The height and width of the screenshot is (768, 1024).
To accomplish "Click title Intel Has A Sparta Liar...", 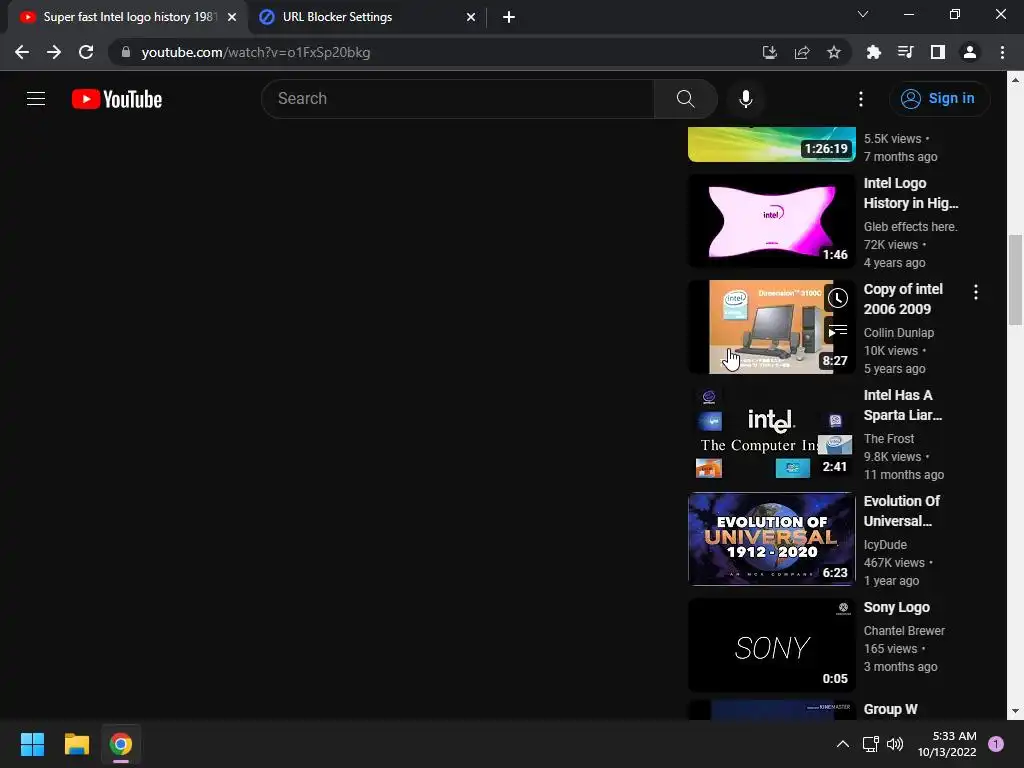I will coord(903,405).
